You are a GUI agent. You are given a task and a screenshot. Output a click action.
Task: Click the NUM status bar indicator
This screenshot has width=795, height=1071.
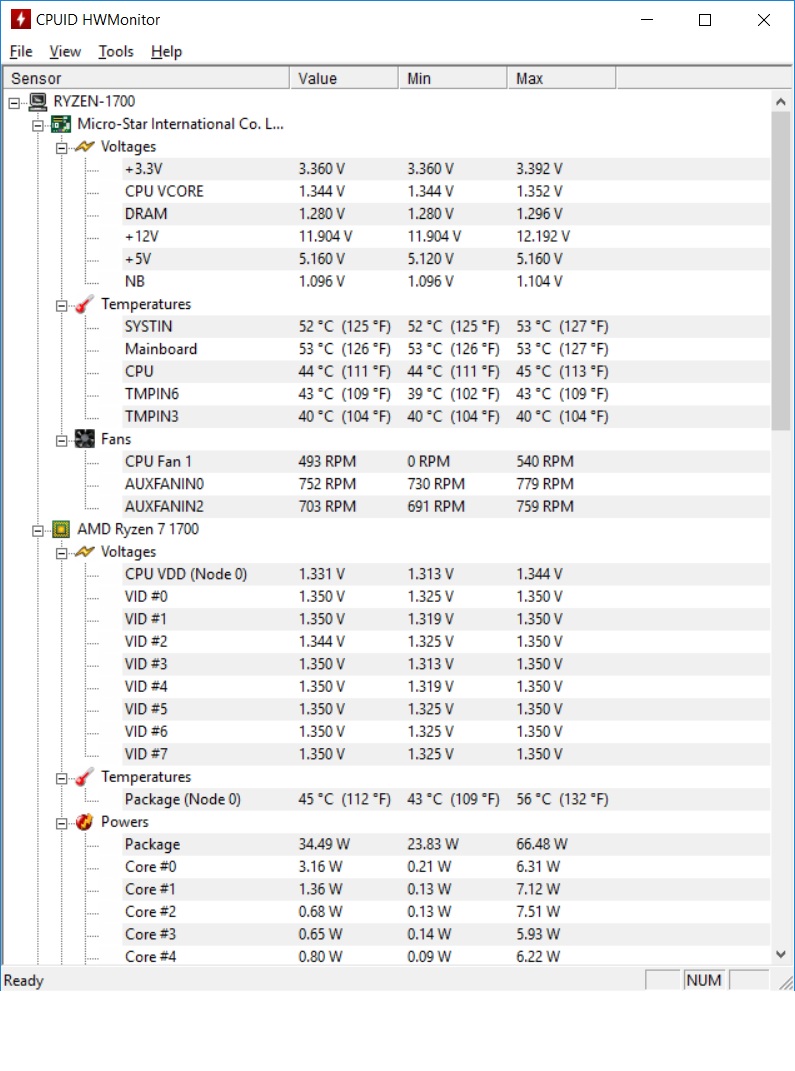click(x=703, y=981)
